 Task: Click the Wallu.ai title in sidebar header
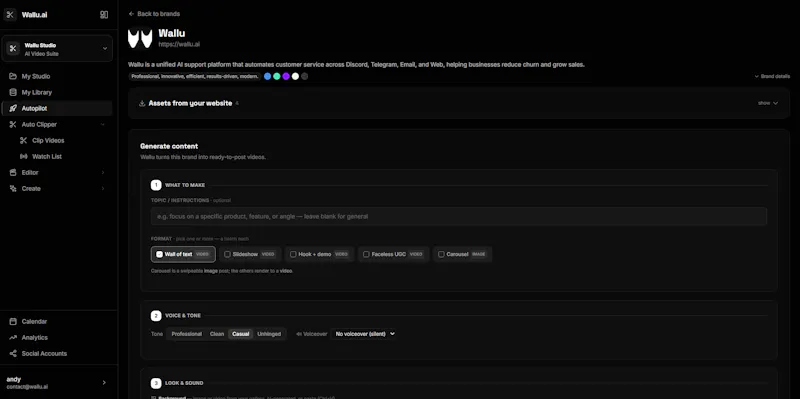click(x=35, y=15)
